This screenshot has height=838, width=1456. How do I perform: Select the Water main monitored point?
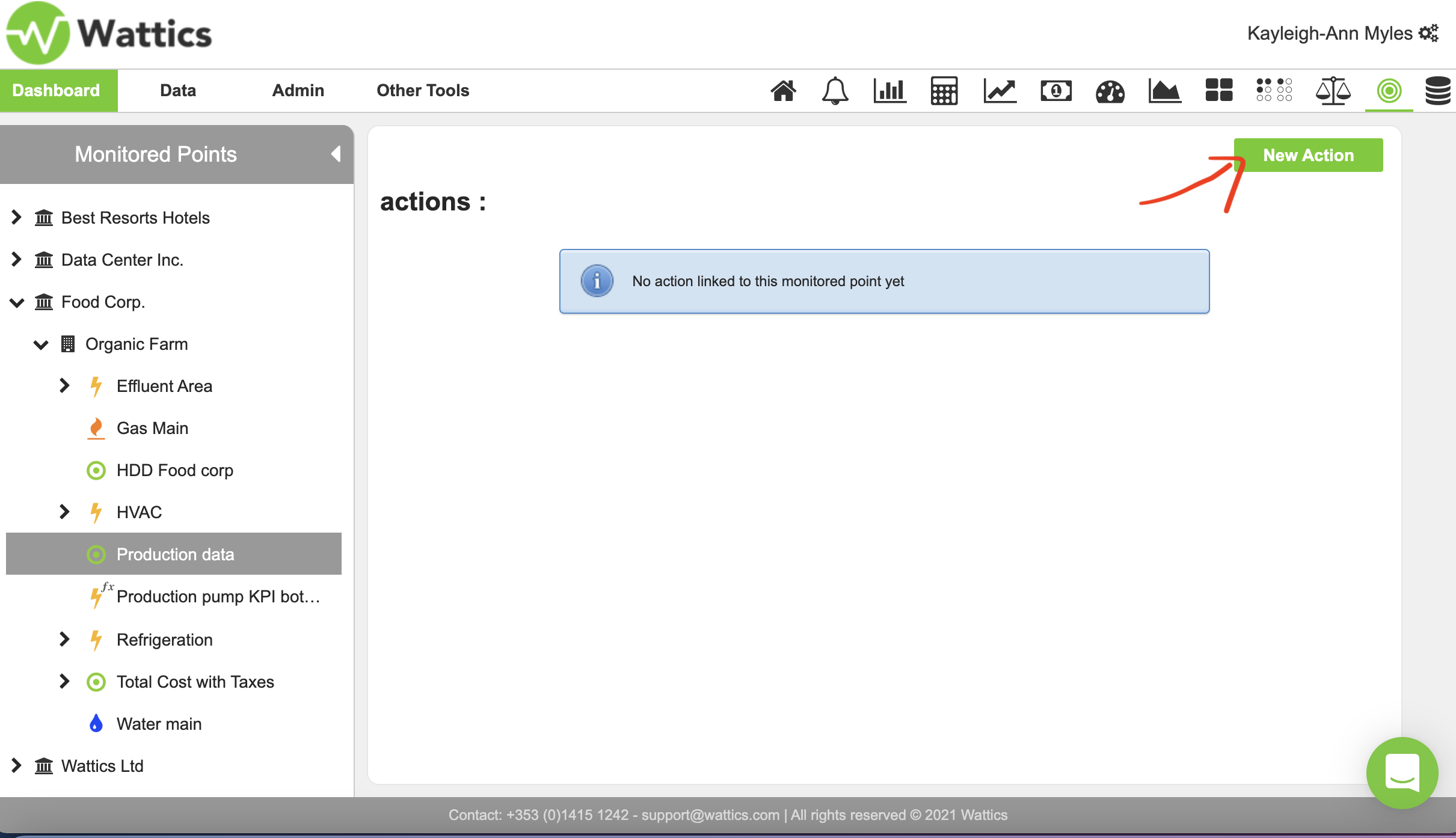point(159,724)
